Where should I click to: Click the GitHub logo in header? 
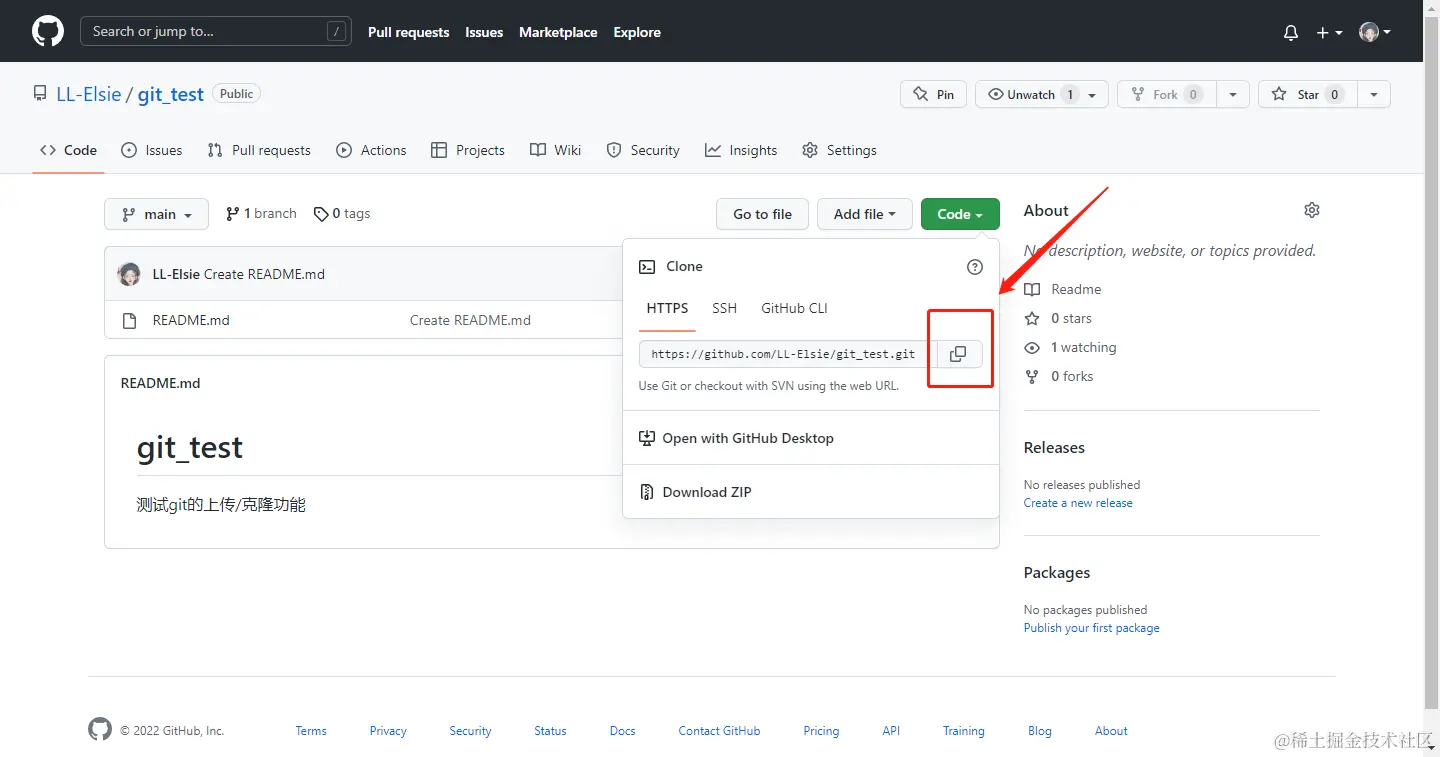48,32
